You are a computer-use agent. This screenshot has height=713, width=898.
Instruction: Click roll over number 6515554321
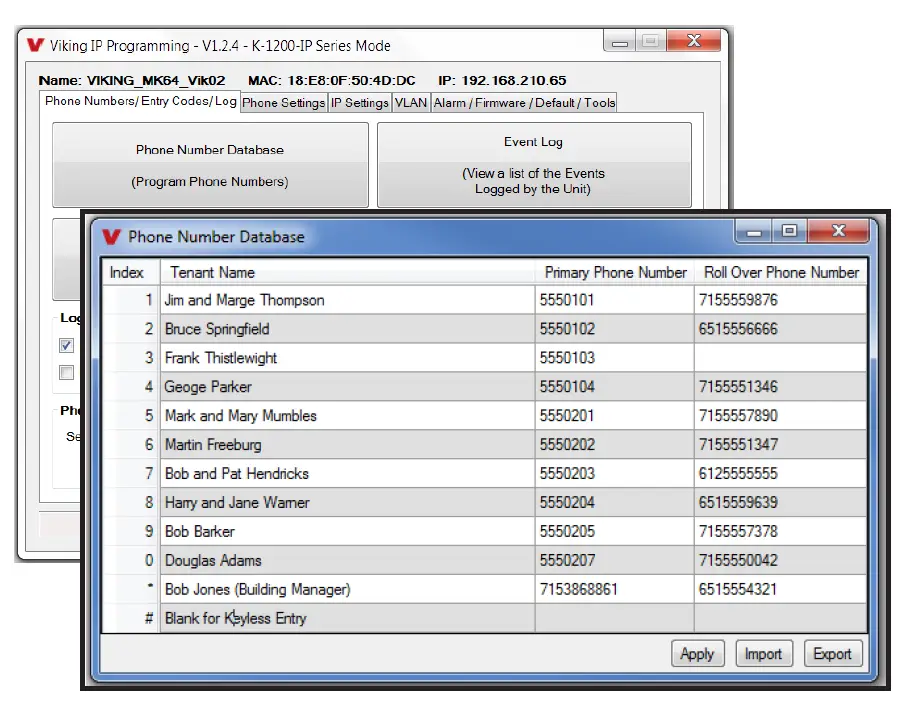point(781,589)
